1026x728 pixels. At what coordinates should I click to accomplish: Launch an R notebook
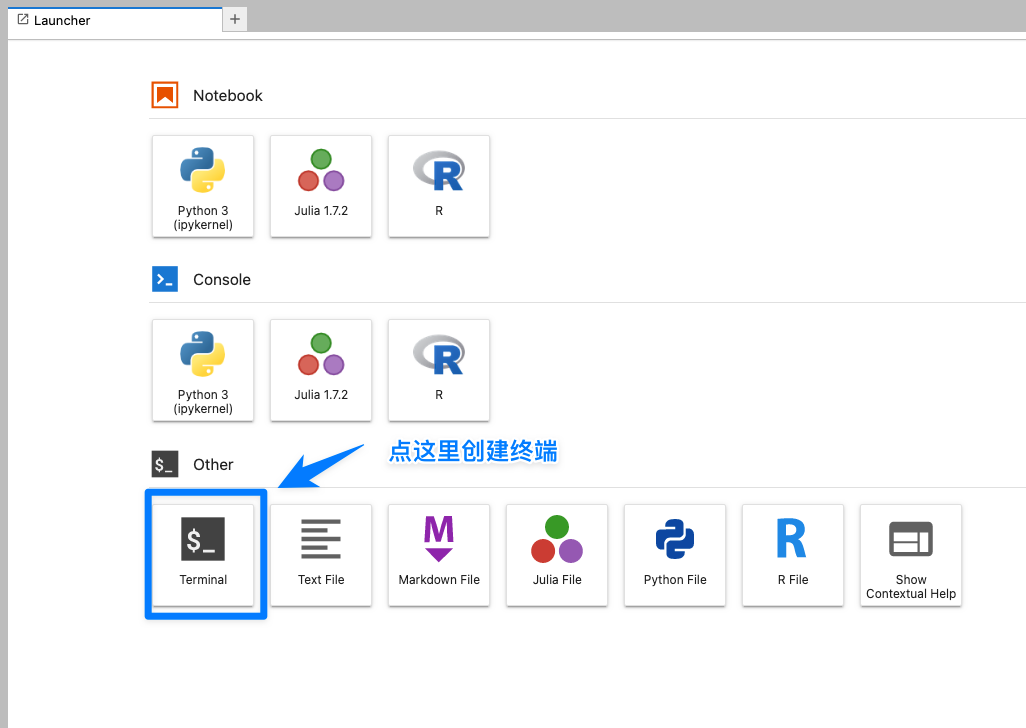point(438,186)
